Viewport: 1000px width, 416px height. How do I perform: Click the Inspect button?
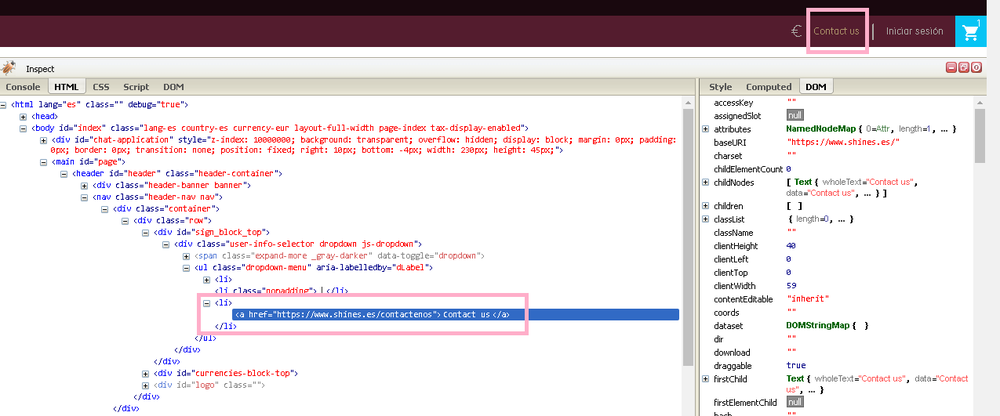click(40, 69)
